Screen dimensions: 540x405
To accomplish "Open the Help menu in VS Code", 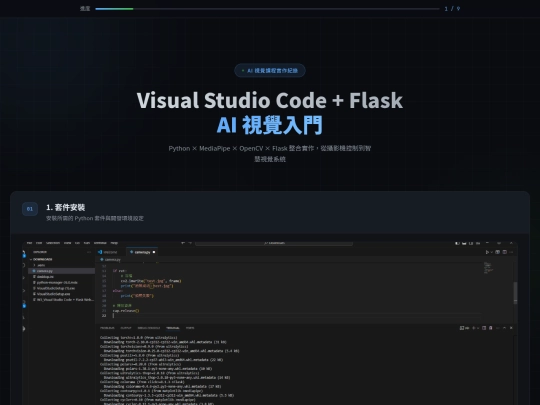I will click(x=114, y=243).
